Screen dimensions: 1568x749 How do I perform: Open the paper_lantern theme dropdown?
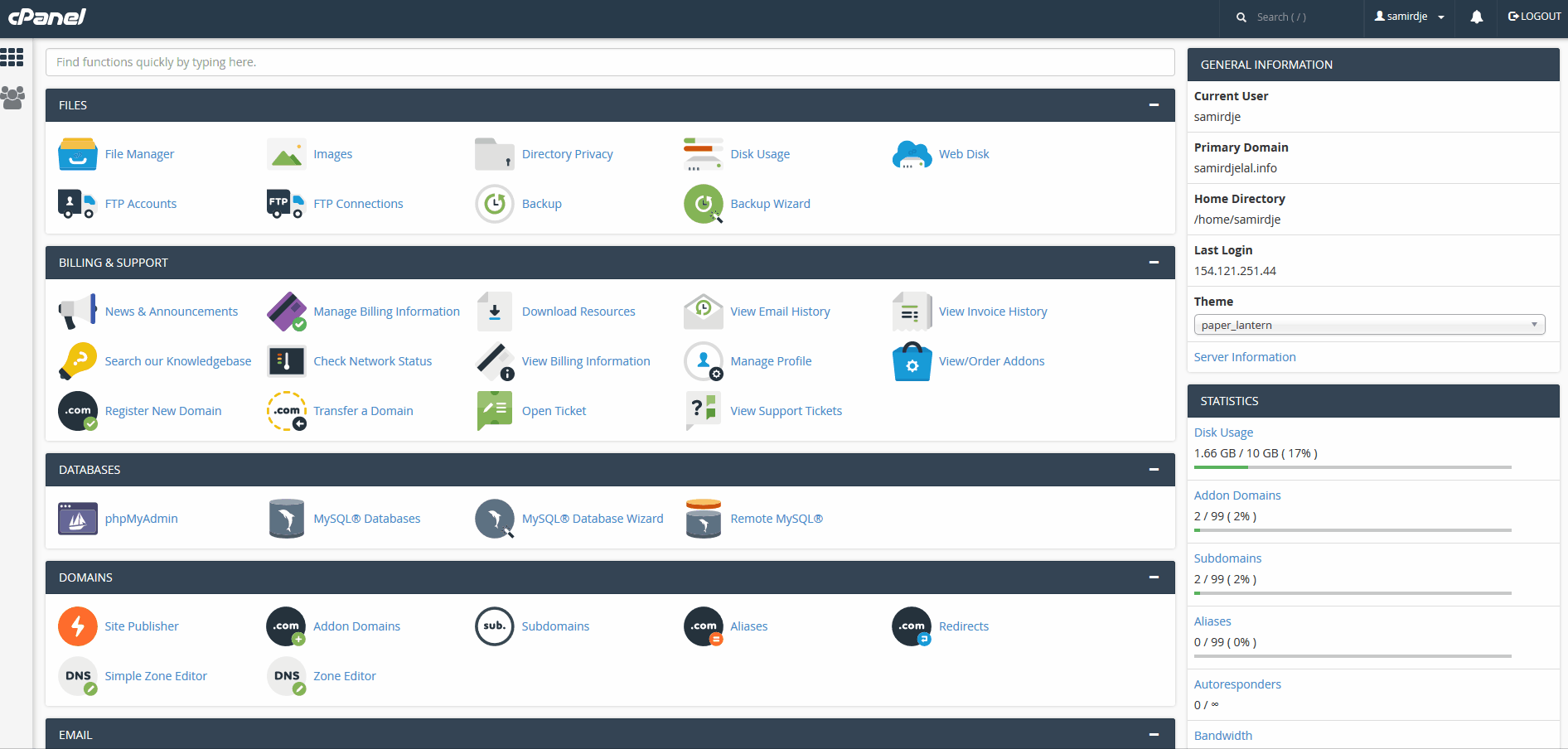pyautogui.click(x=1369, y=325)
